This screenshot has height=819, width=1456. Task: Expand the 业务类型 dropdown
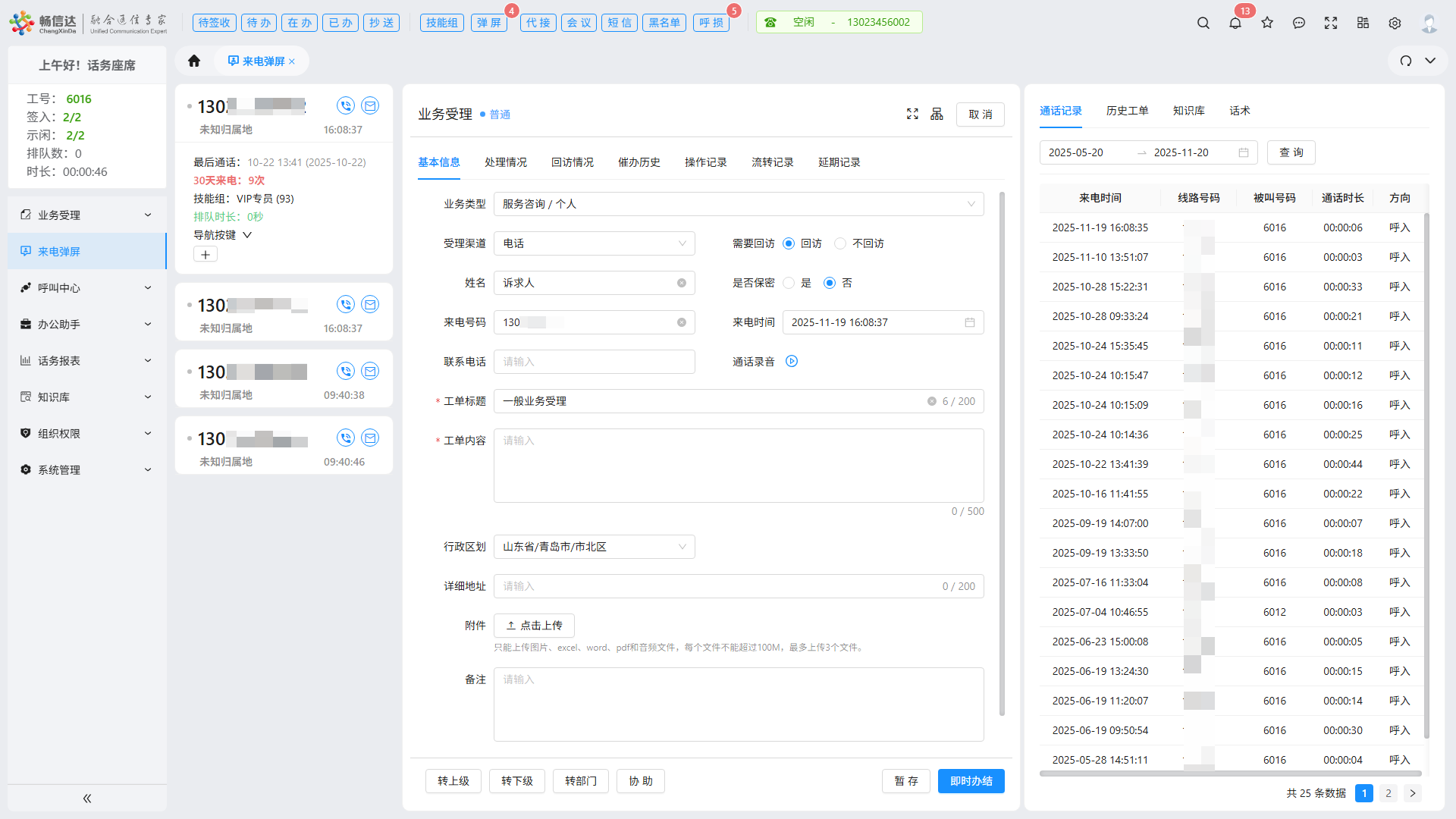pyautogui.click(x=971, y=204)
